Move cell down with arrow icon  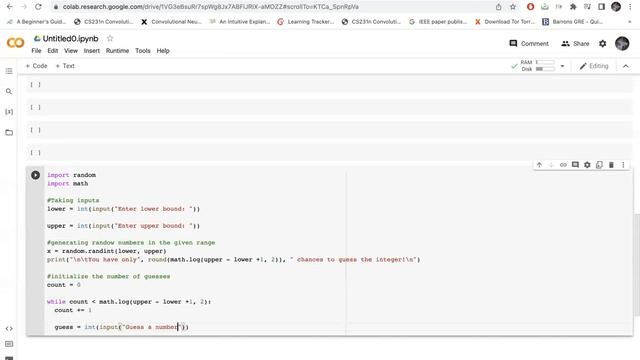coord(551,165)
